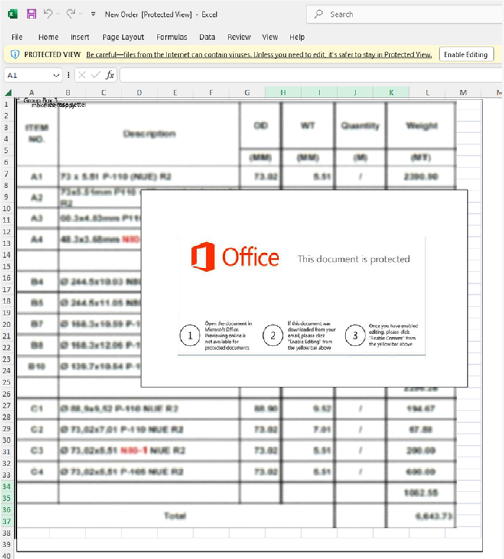Screen dimensions: 504x559
Task: Select column G header
Action: (247, 93)
